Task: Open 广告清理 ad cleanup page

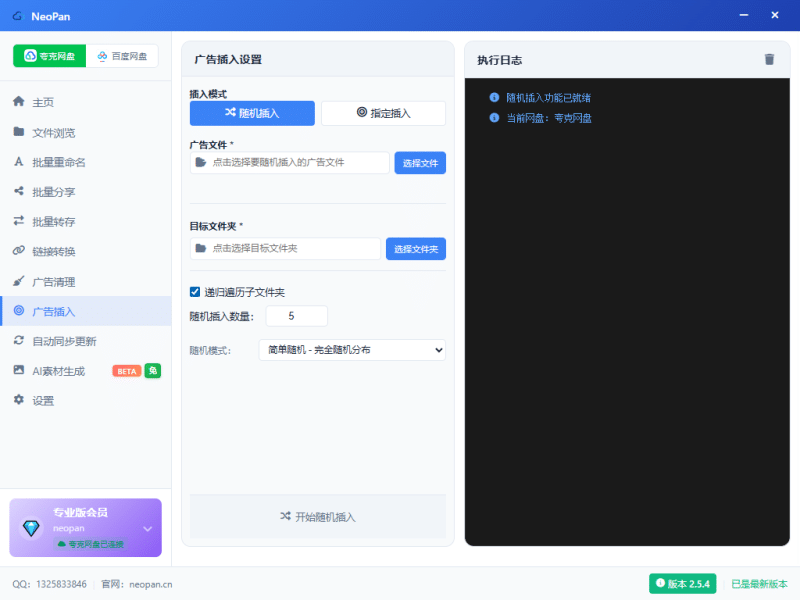Action: [x=53, y=282]
